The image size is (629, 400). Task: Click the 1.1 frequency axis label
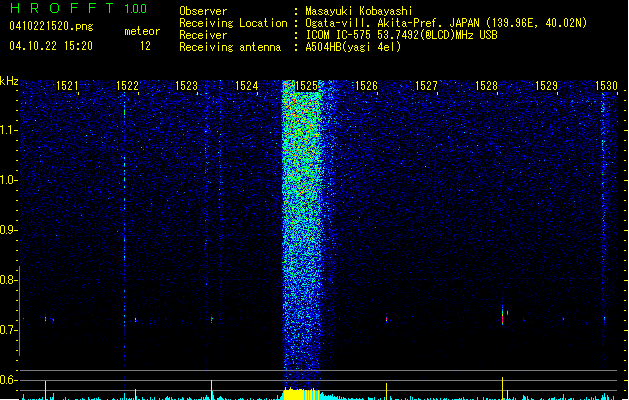(8, 130)
